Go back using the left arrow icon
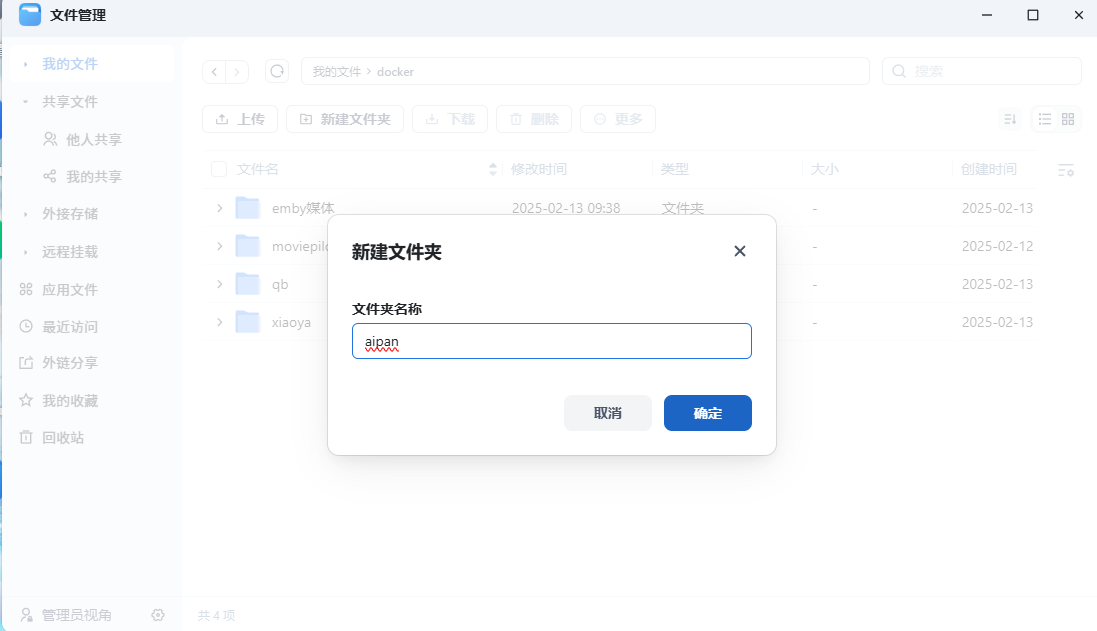 point(214,72)
